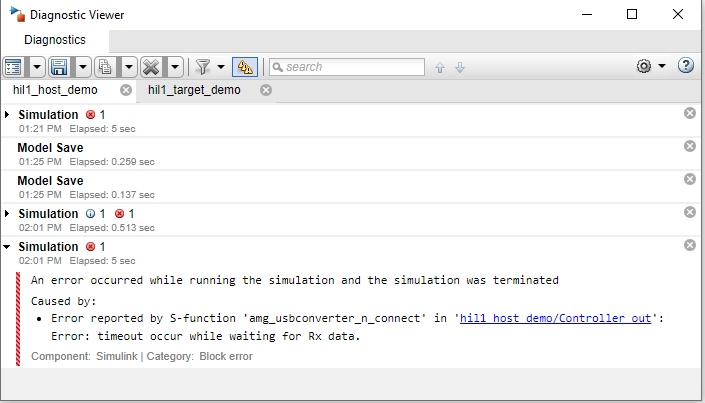
Task: Switch to the hil1_target_demo tab
Action: pyautogui.click(x=194, y=90)
